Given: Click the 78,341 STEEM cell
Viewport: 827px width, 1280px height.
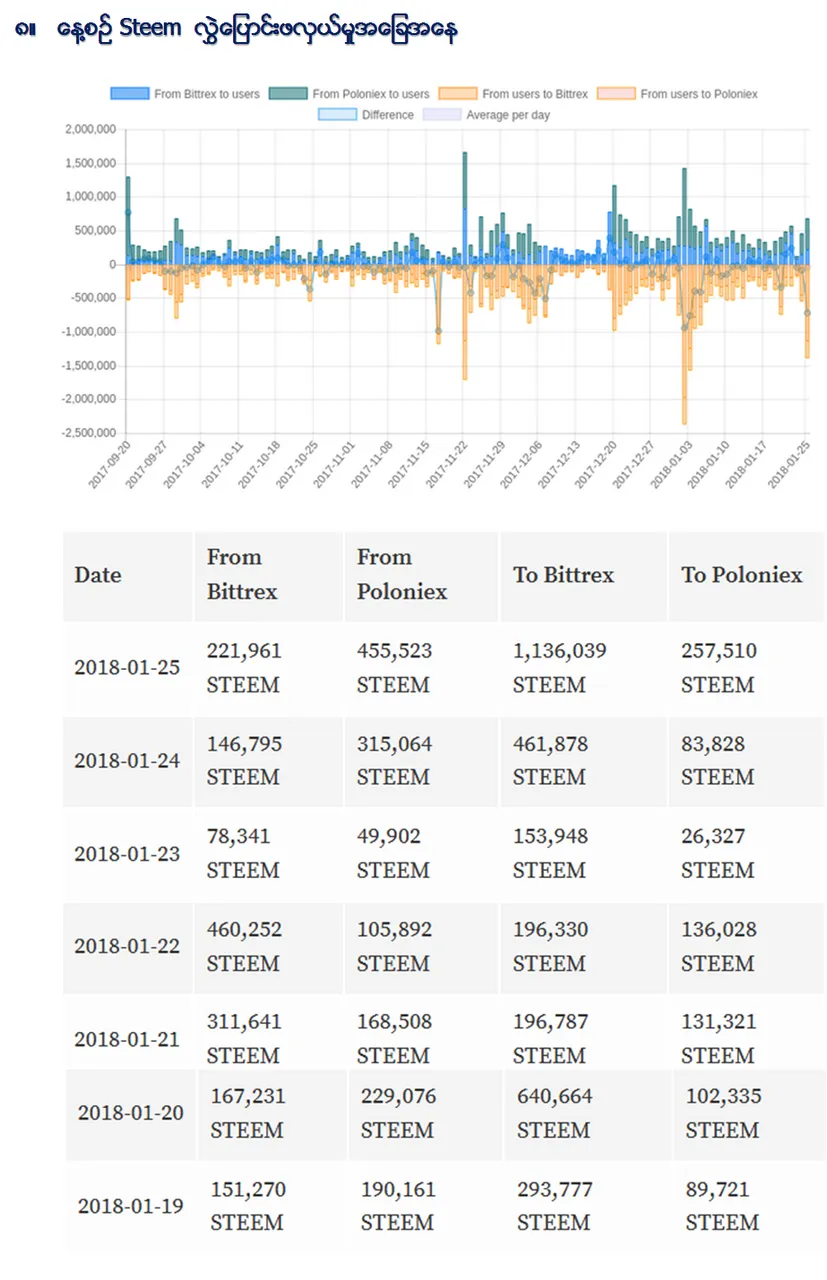Looking at the screenshot, I should coord(269,855).
